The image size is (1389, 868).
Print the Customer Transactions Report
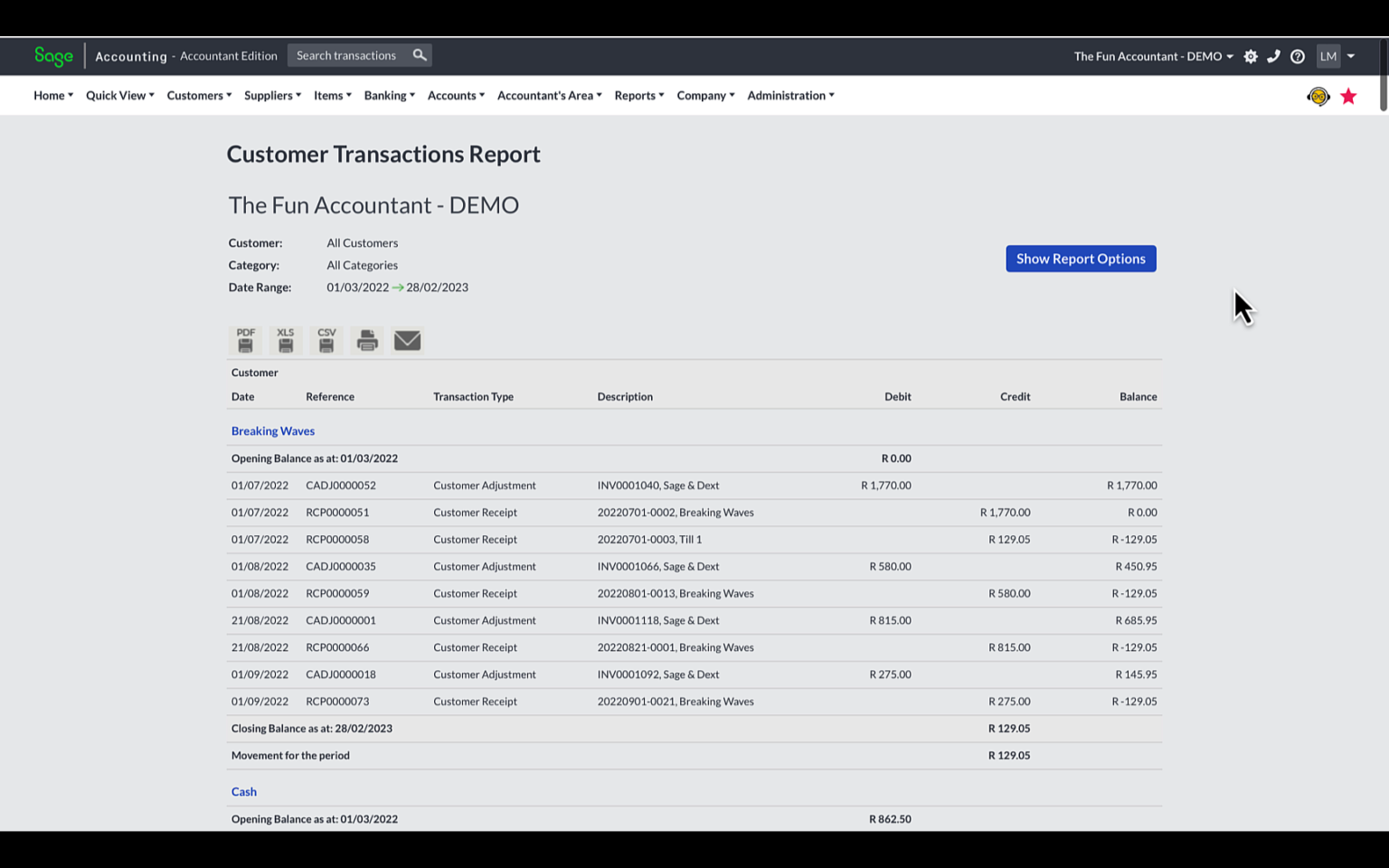pyautogui.click(x=367, y=341)
